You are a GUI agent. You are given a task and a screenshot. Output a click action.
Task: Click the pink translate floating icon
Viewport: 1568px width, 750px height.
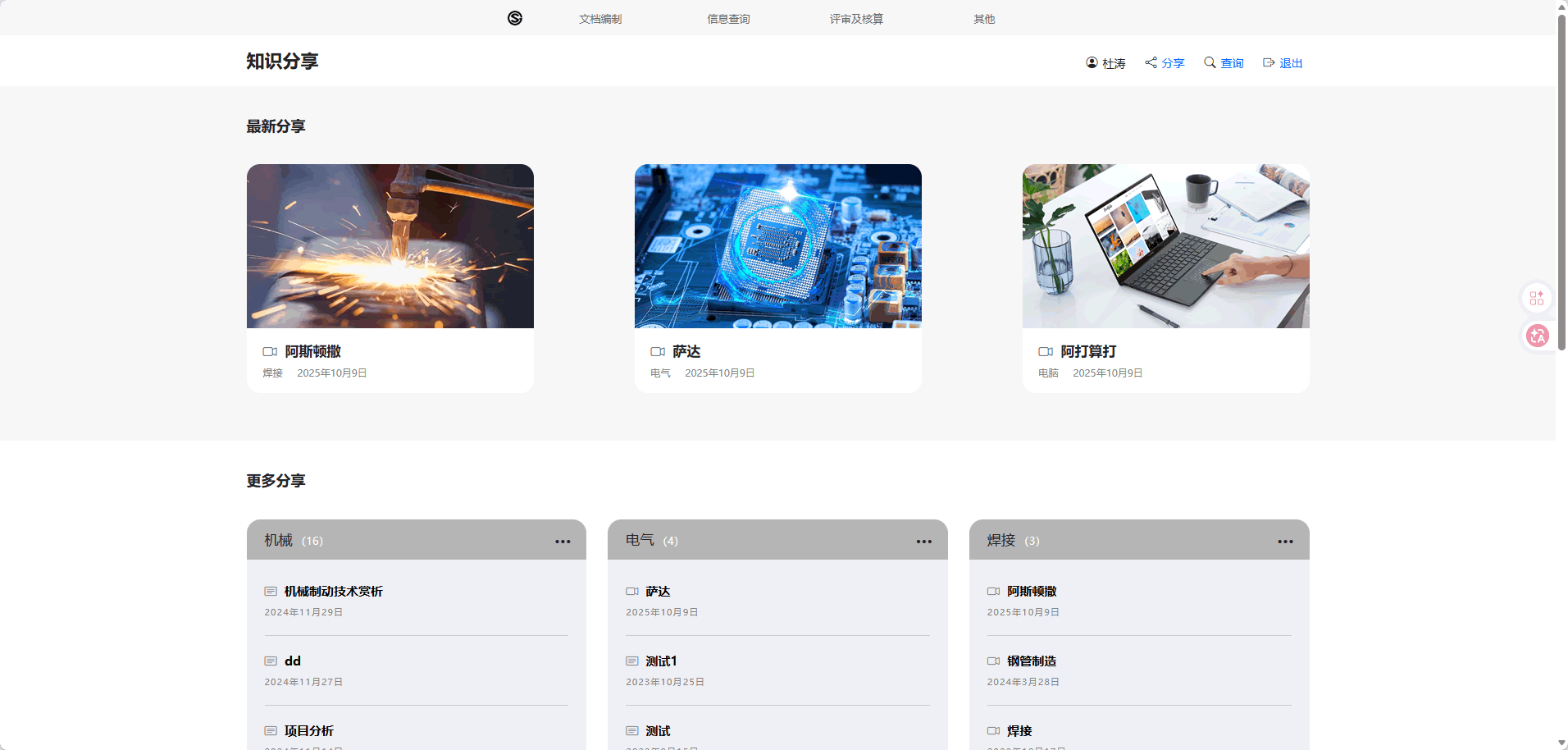coord(1537,336)
